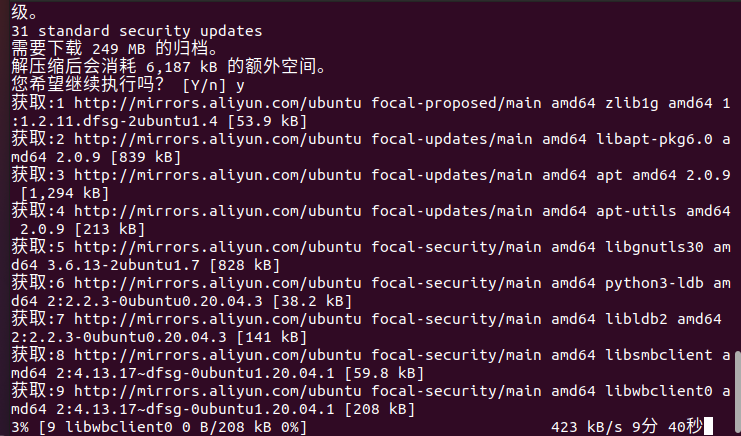Click the mirrors.aliyun.com URL on the 获取:9 line
Screen dimensions: 741x436
[218, 391]
